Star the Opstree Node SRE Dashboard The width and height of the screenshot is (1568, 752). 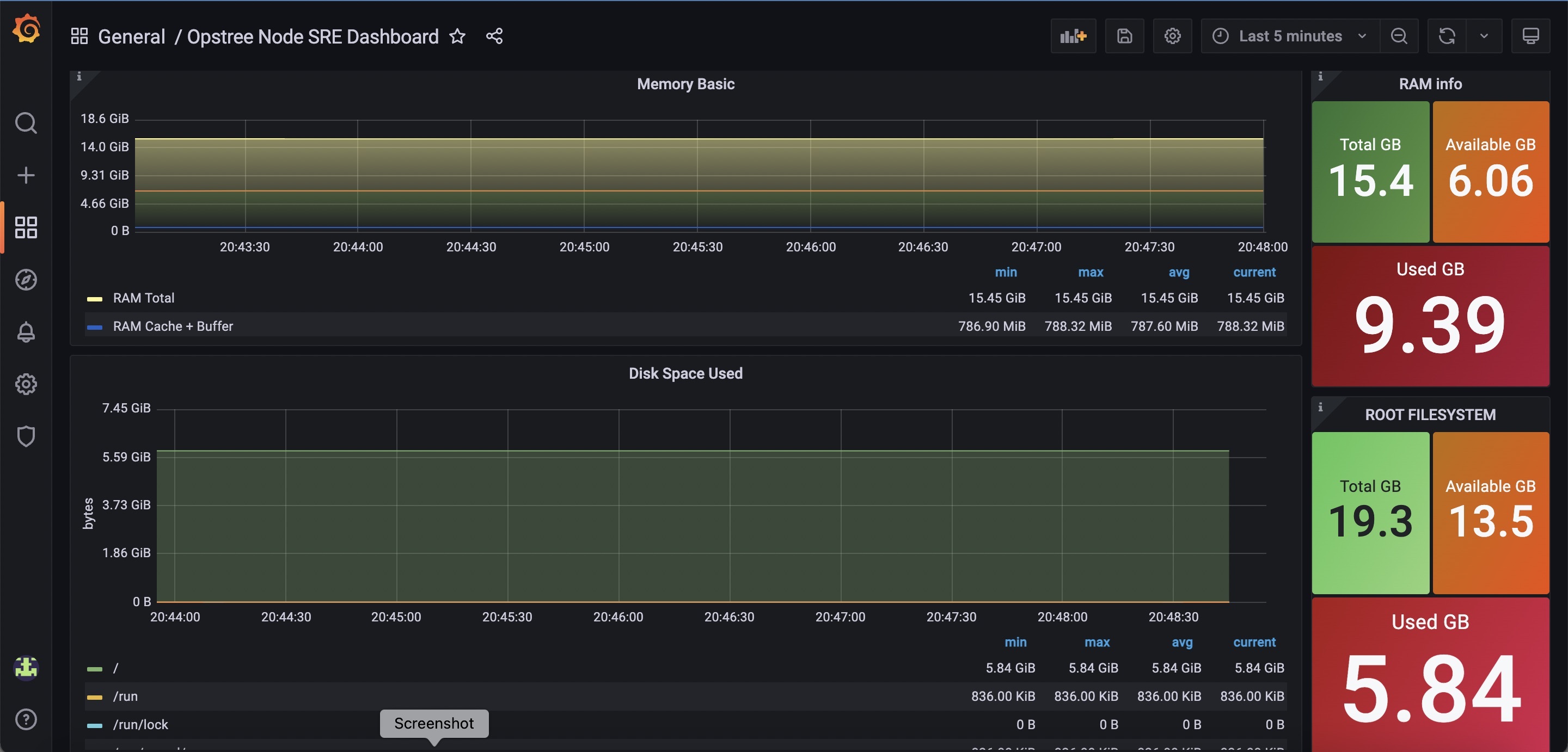457,36
